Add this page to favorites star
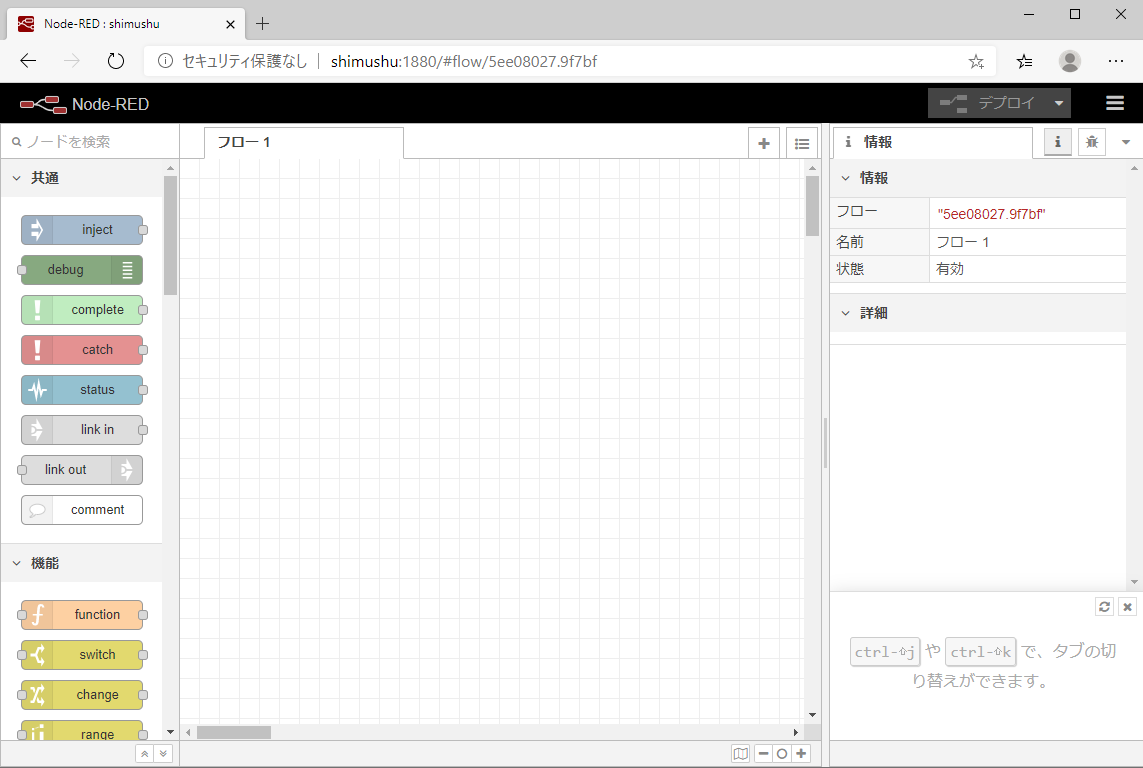1143x768 pixels. point(976,62)
